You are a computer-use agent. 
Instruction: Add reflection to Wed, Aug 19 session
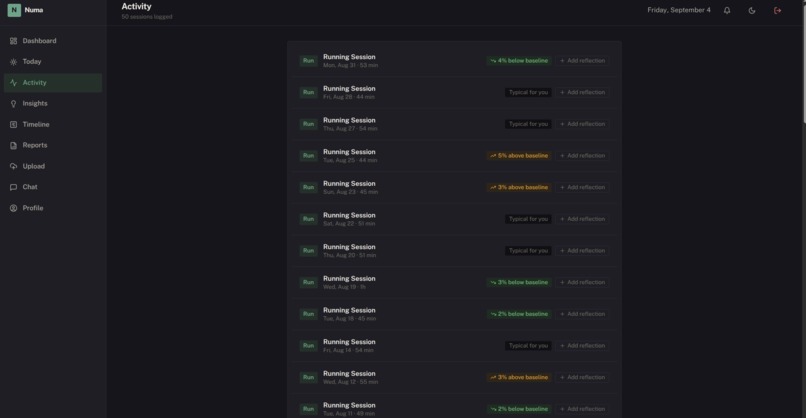582,282
